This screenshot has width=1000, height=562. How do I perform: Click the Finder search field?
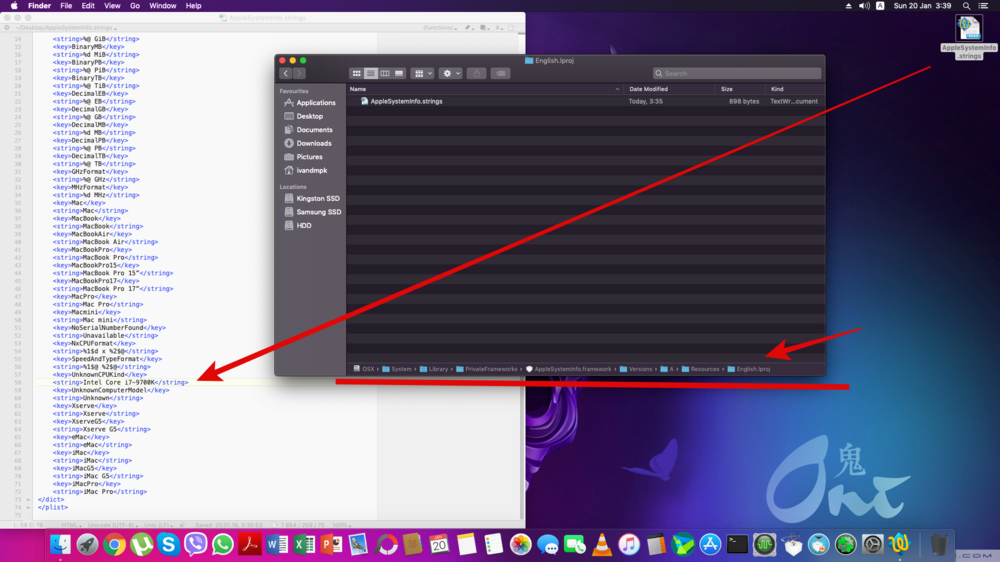[737, 74]
